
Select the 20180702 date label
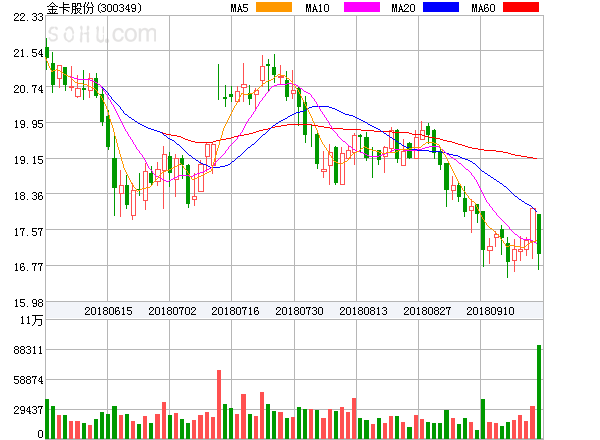pyautogui.click(x=172, y=311)
